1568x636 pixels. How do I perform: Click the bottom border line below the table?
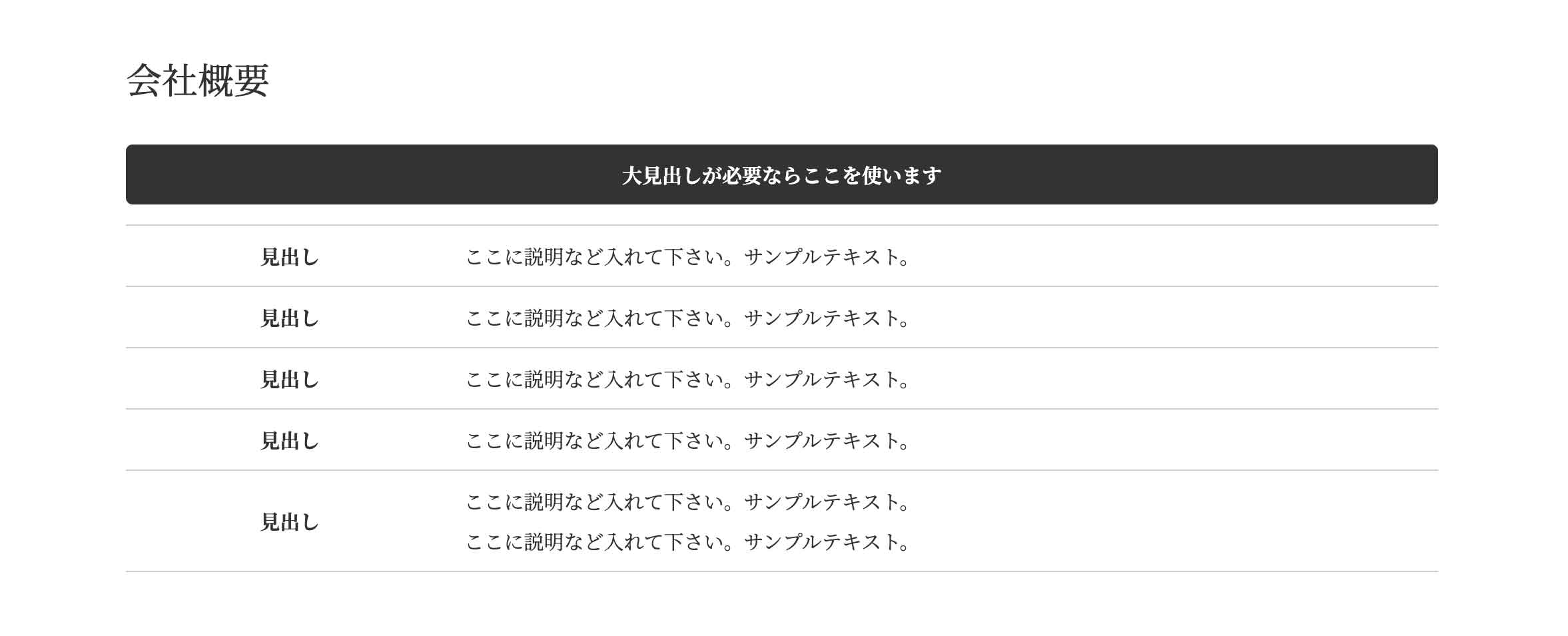point(781,571)
